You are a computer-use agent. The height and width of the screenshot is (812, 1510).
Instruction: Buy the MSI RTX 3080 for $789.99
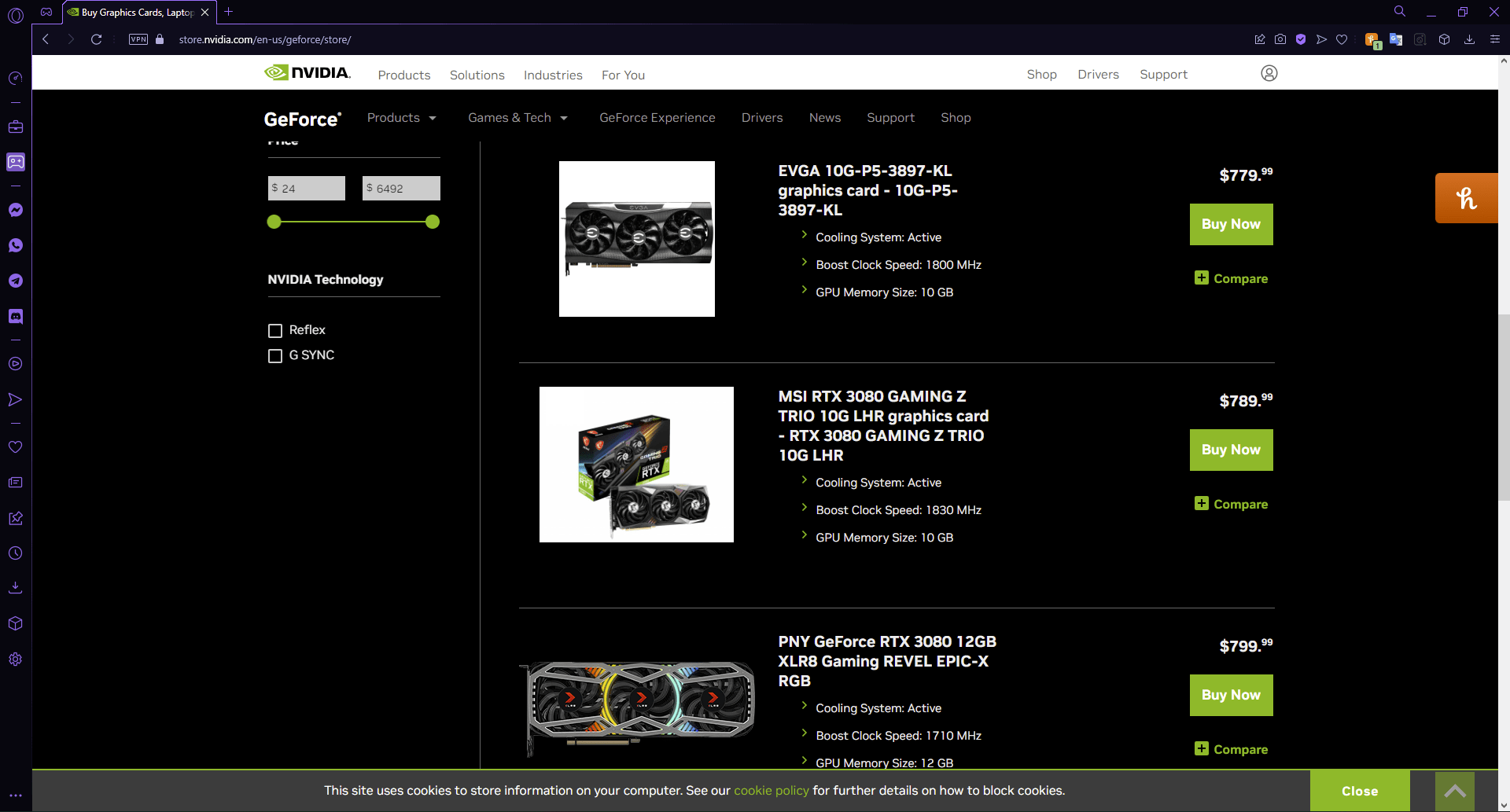point(1231,450)
